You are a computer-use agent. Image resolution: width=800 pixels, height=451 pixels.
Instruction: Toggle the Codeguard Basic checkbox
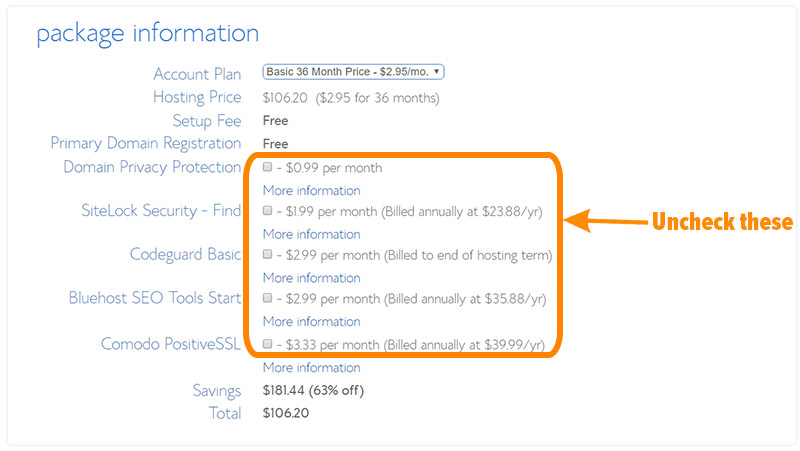(267, 254)
